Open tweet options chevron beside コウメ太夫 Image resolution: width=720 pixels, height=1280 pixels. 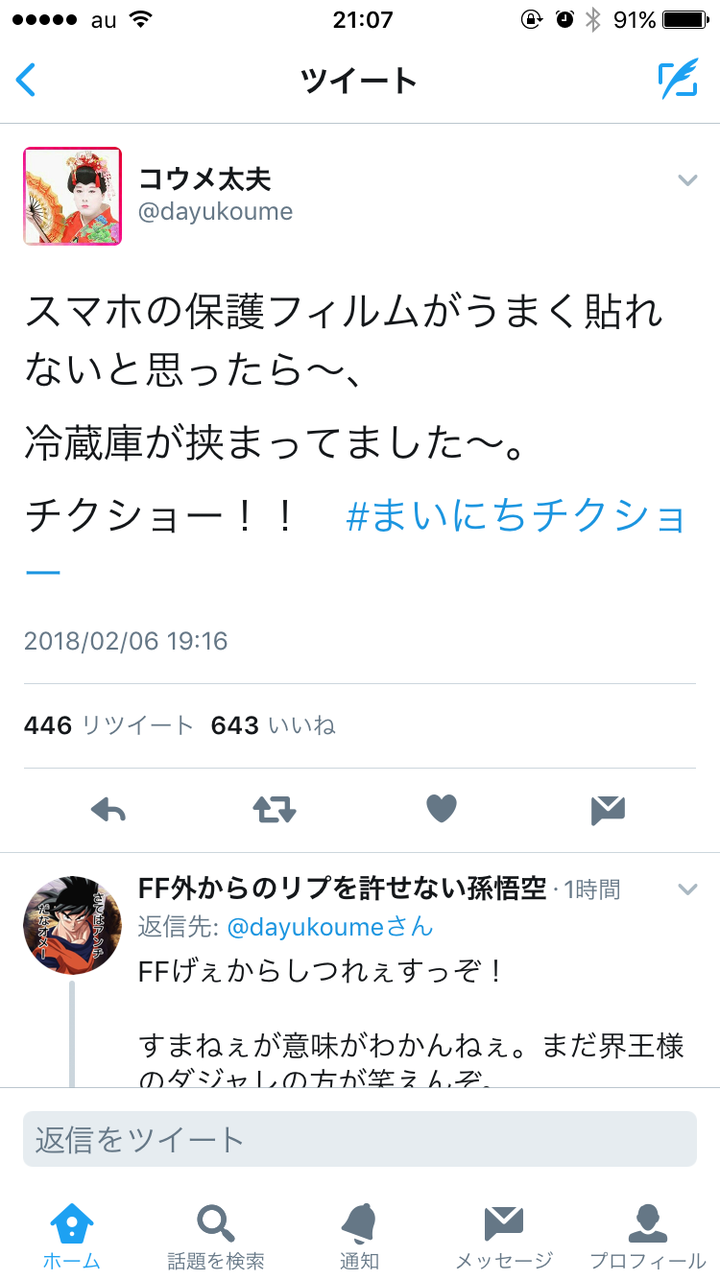click(687, 181)
